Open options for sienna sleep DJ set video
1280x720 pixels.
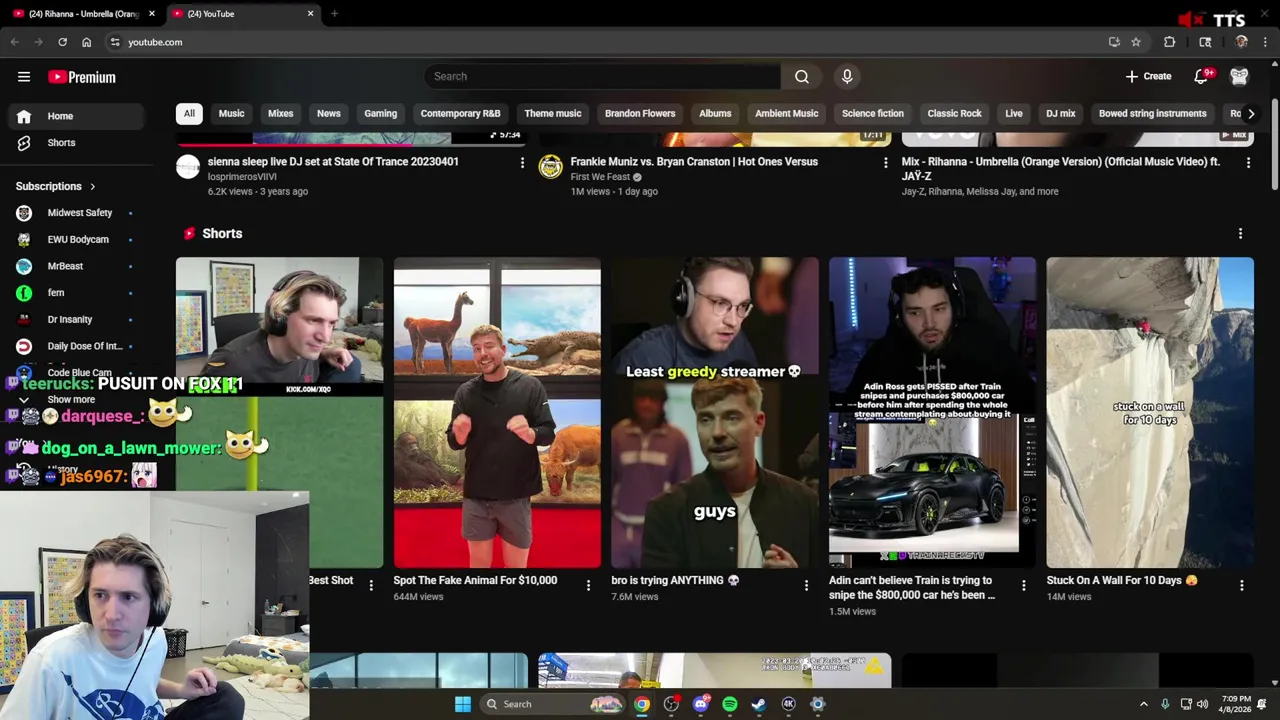tap(521, 163)
